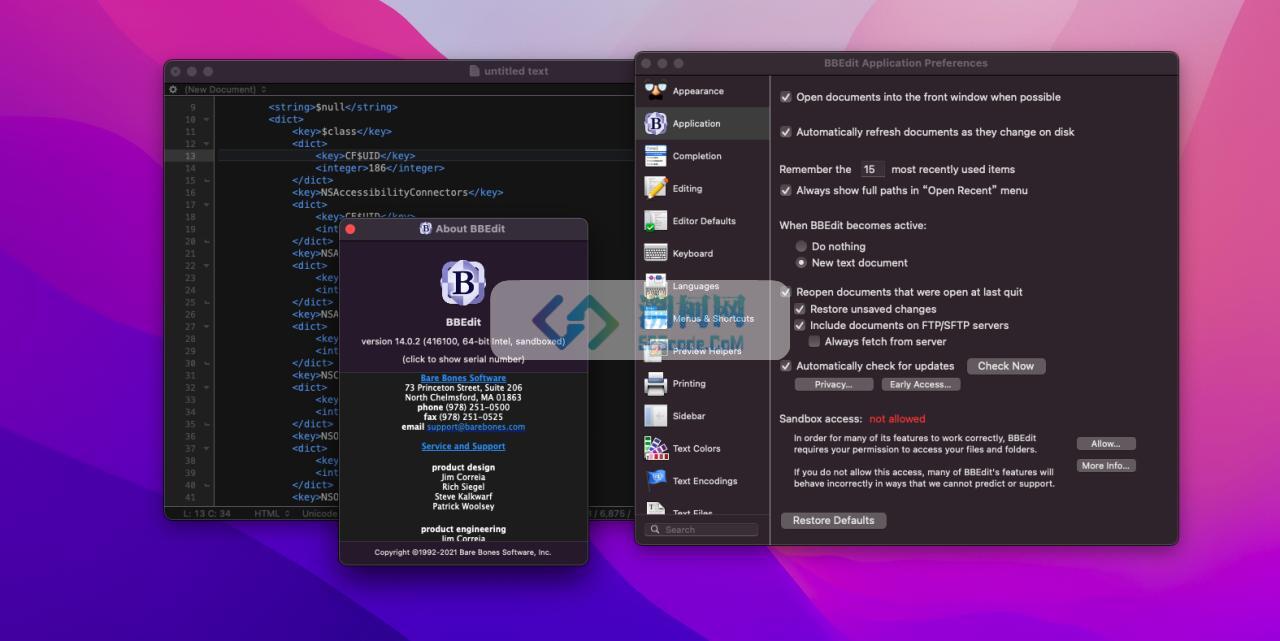Open the Bare Bones Software link
The height and width of the screenshot is (641, 1280).
463,378
